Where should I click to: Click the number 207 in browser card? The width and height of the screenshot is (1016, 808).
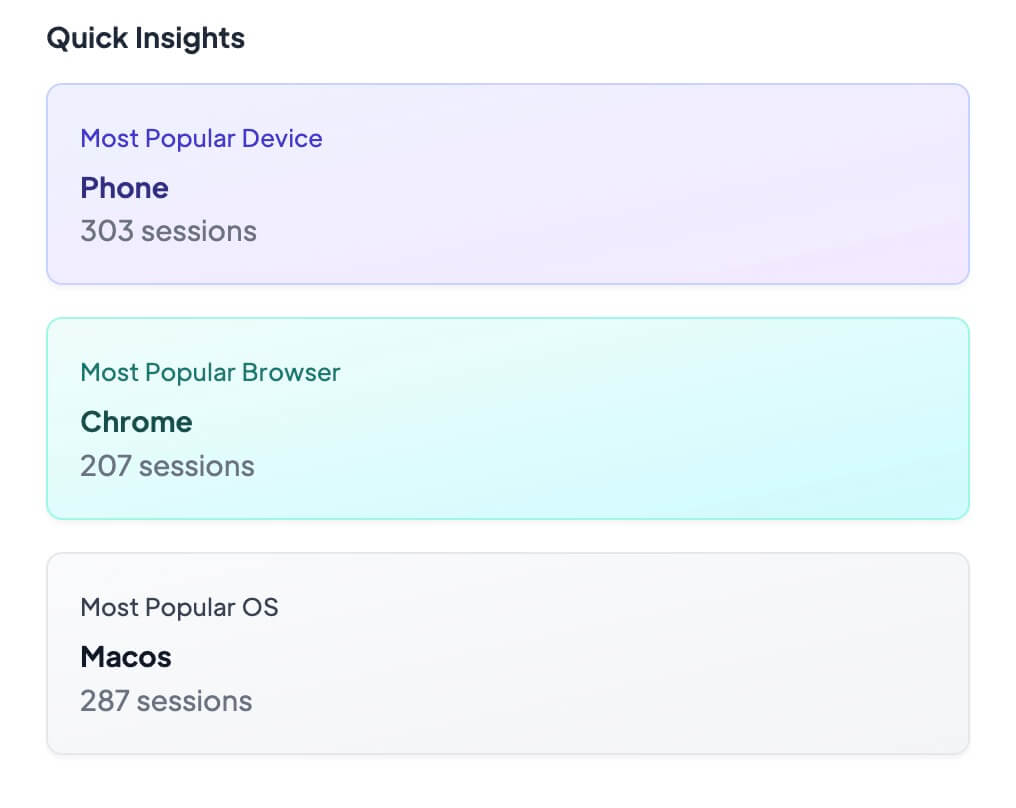[106, 466]
